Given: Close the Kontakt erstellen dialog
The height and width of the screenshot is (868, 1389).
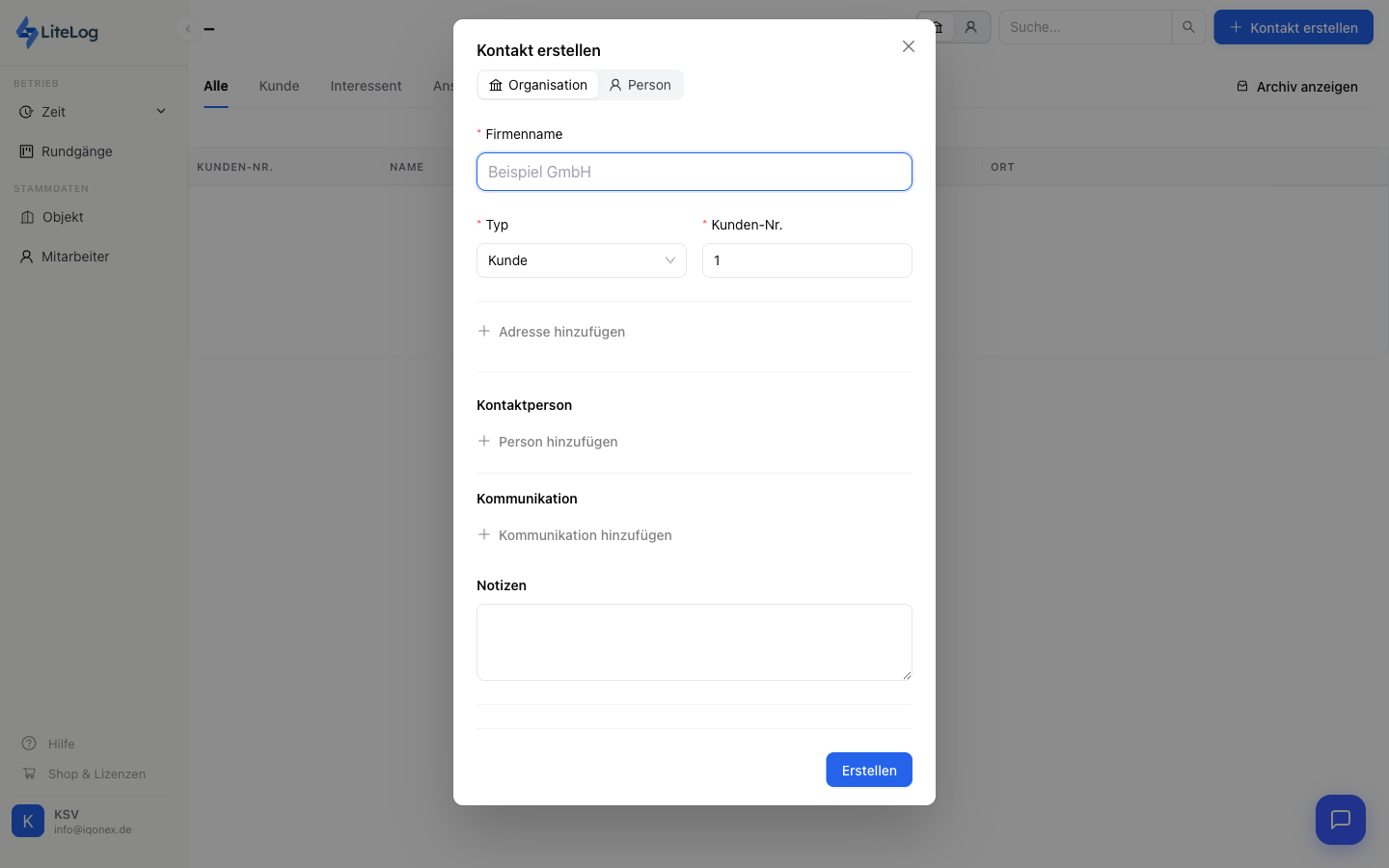Looking at the screenshot, I should pos(908,46).
